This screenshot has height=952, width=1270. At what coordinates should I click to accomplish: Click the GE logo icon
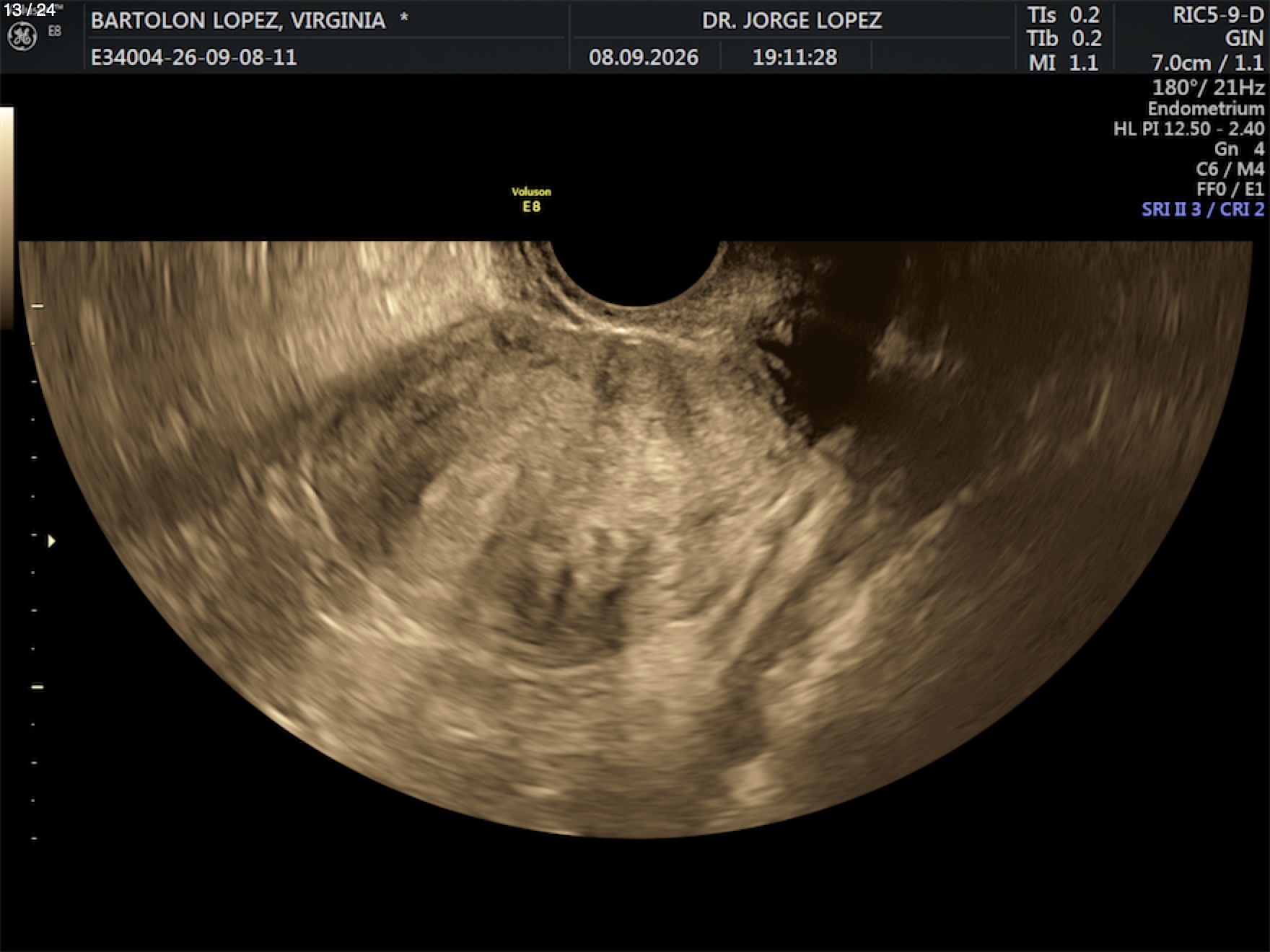coord(22,37)
